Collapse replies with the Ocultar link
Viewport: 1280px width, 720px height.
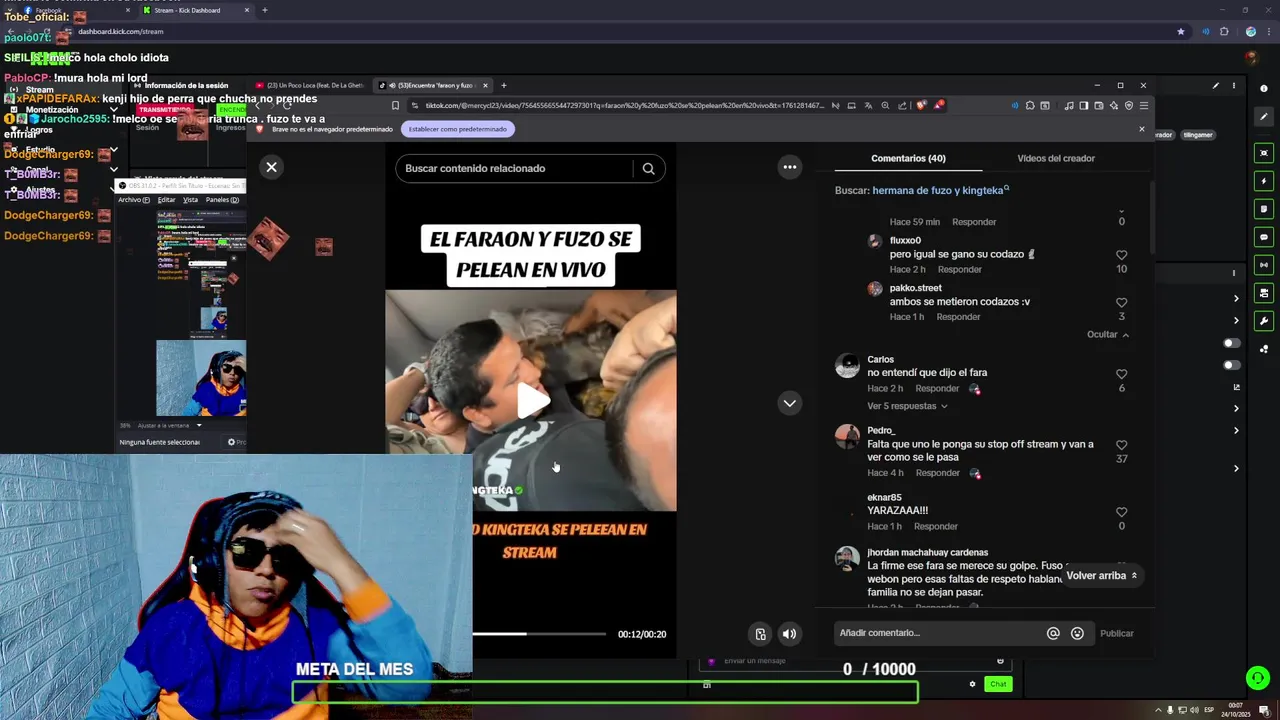coord(1108,334)
